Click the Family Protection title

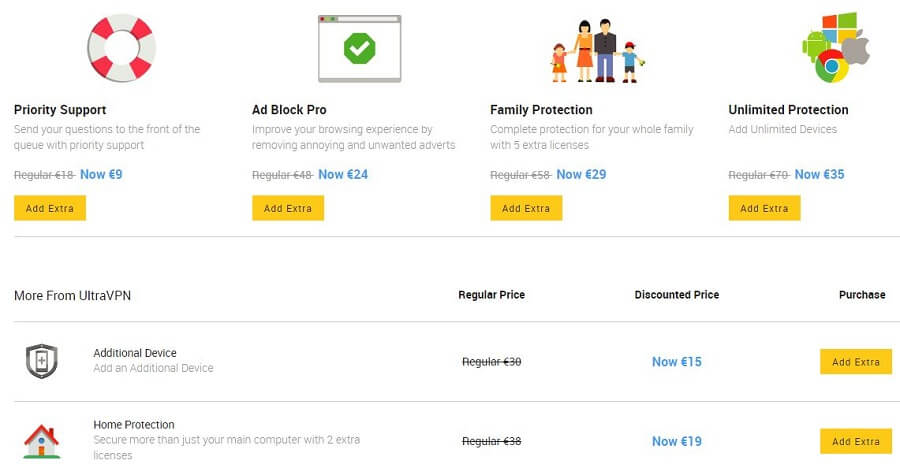[x=541, y=110]
